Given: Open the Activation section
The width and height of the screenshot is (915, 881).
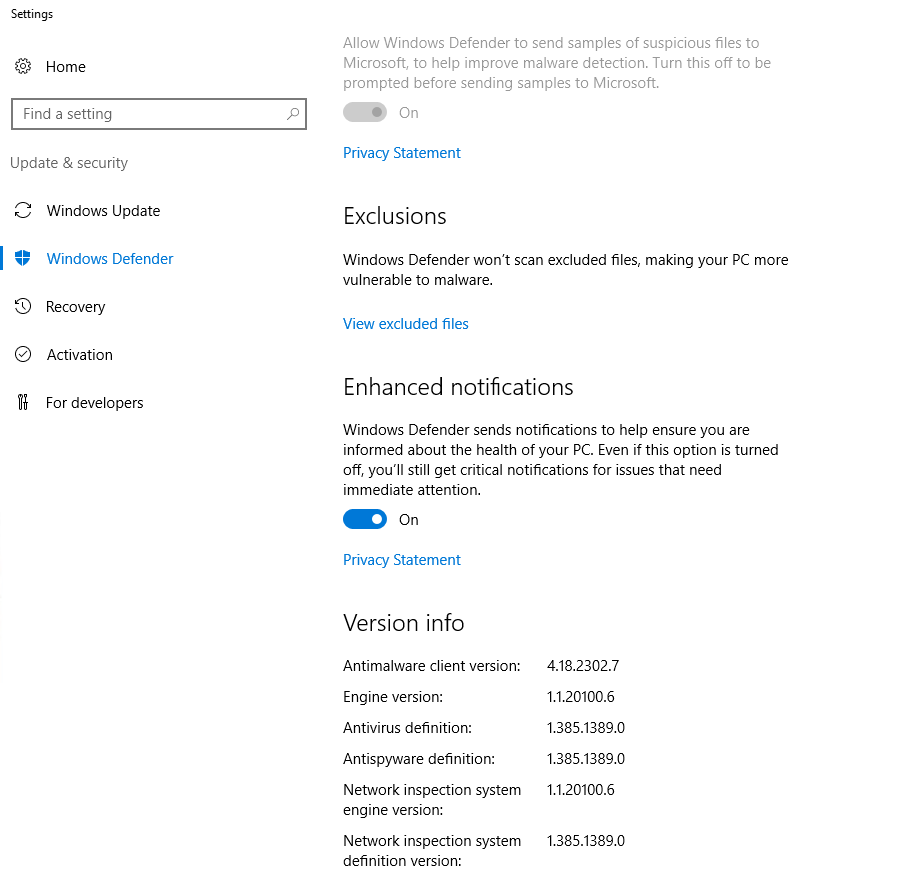Looking at the screenshot, I should tap(79, 355).
